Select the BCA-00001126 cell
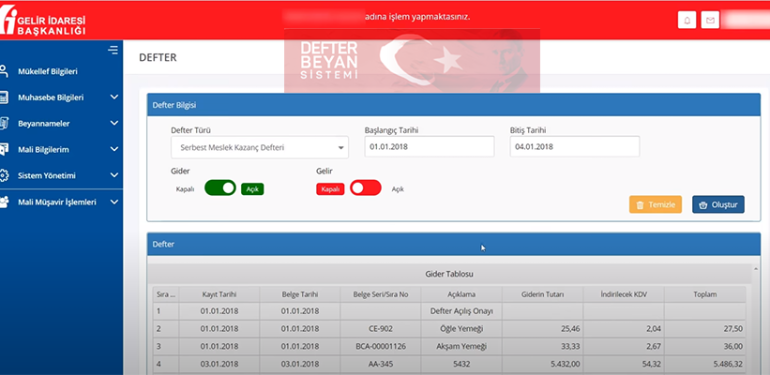 [x=381, y=347]
